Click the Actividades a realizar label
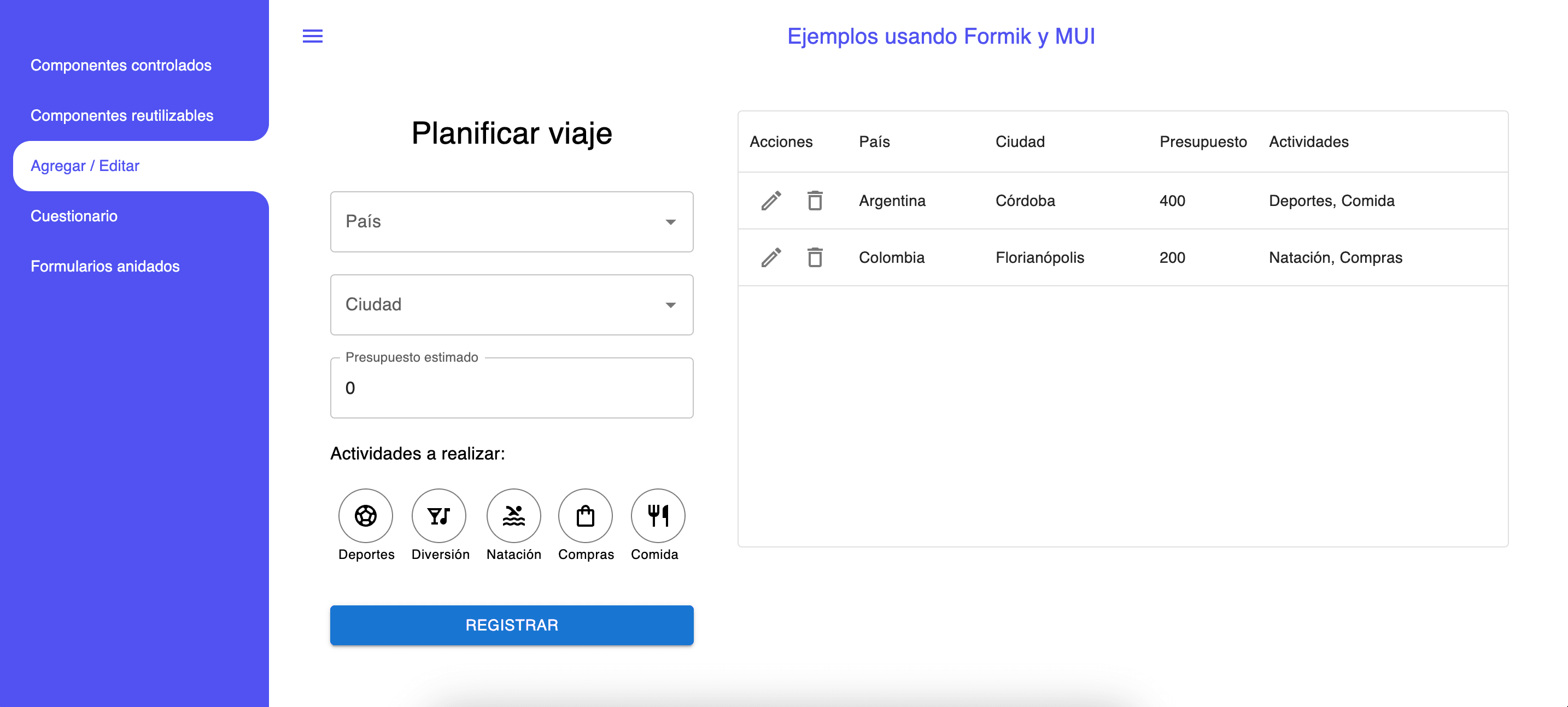The width and height of the screenshot is (1568, 707). coord(418,453)
